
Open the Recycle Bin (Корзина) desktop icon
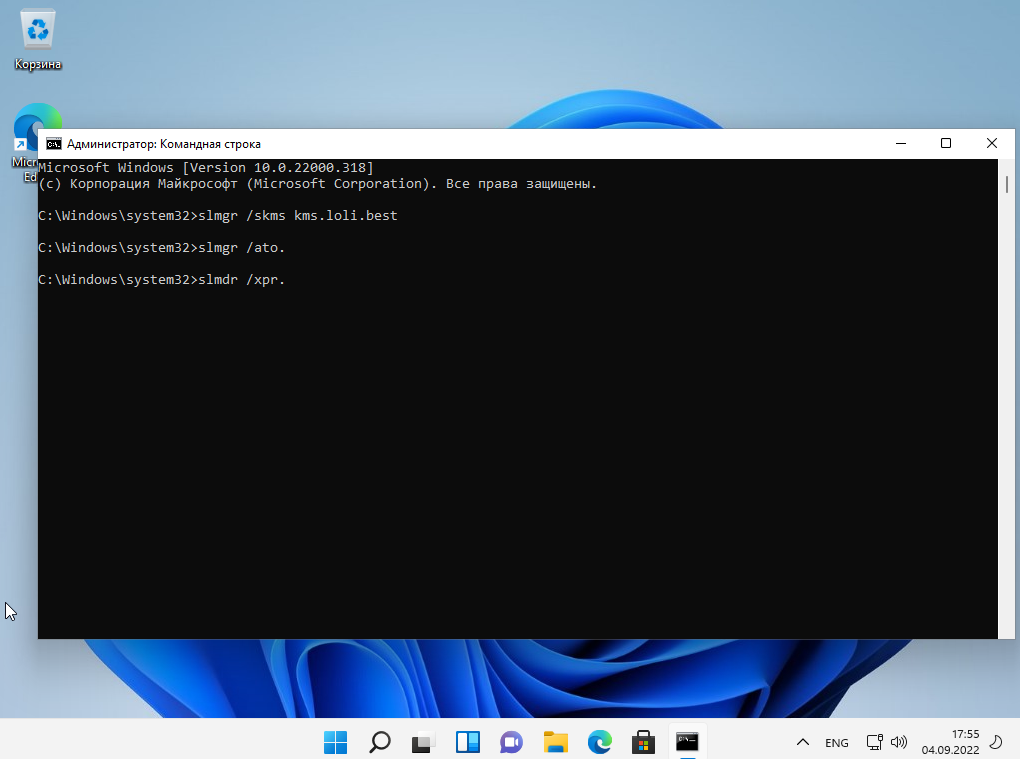(x=38, y=39)
